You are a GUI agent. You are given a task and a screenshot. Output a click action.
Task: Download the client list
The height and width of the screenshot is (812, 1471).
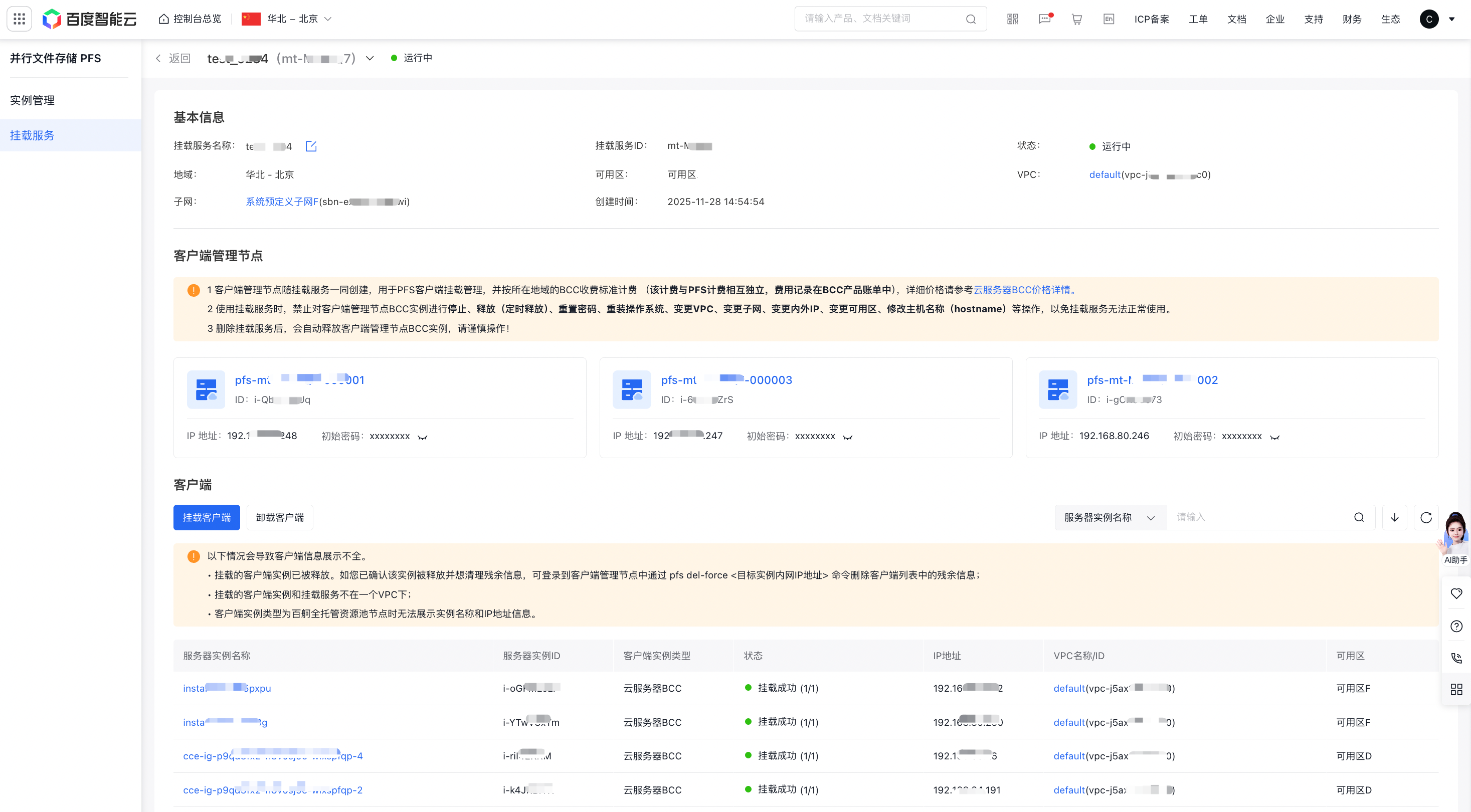pos(1394,517)
